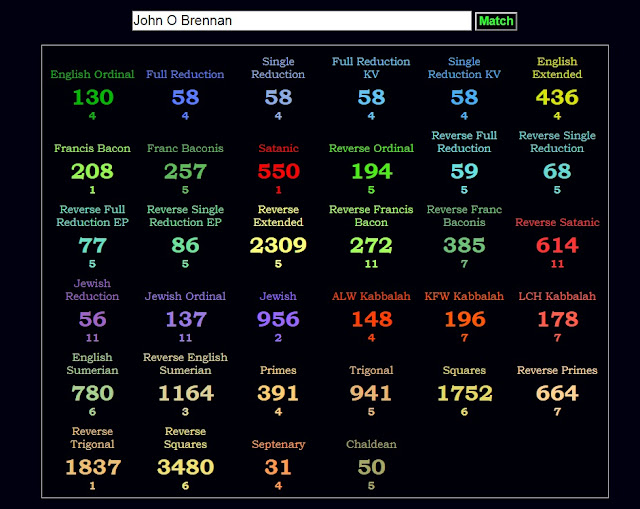Open the Single Reduction cipher label
The width and height of the screenshot is (640, 509).
coord(278,68)
